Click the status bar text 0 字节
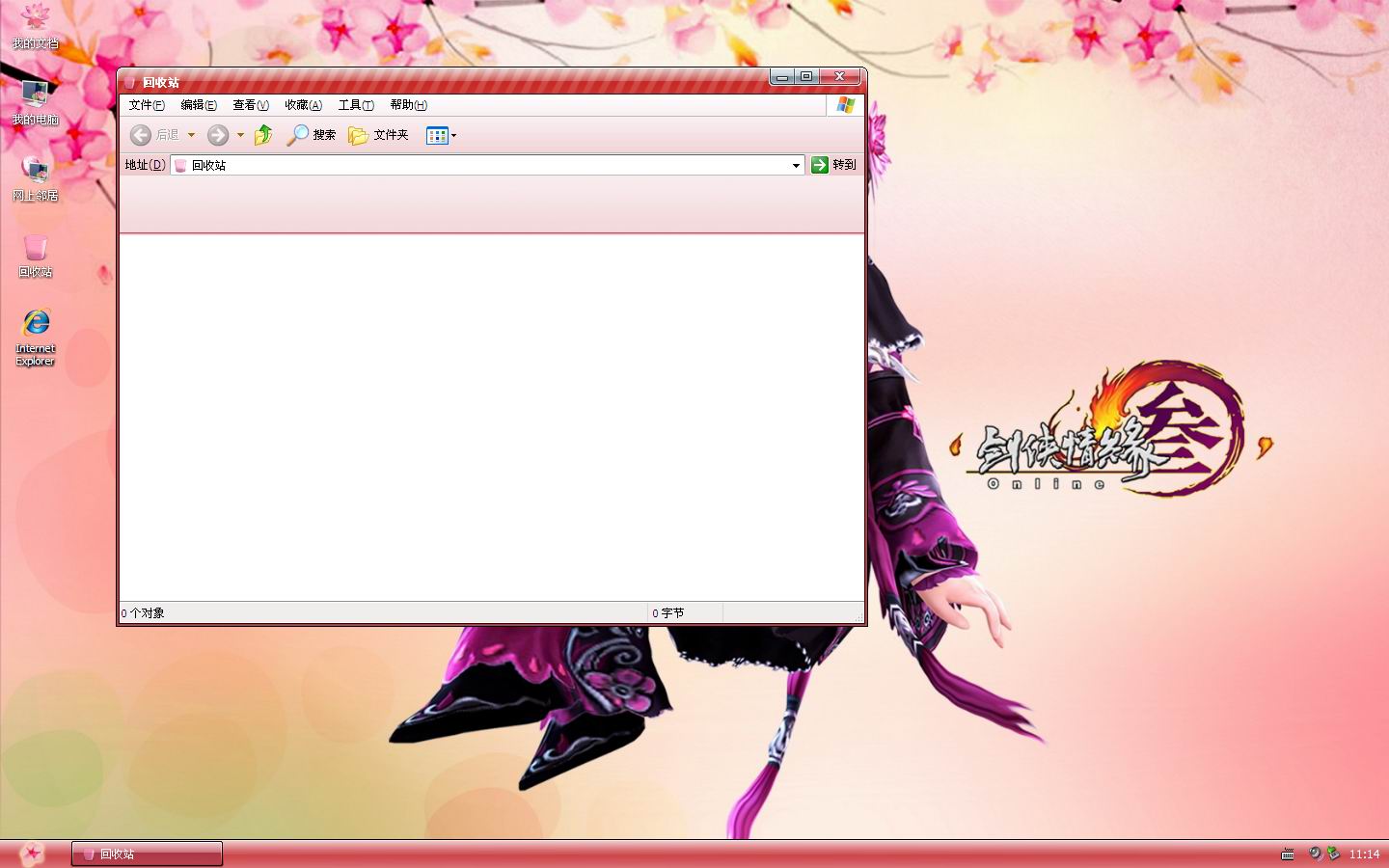This screenshot has width=1389, height=868. tap(668, 613)
